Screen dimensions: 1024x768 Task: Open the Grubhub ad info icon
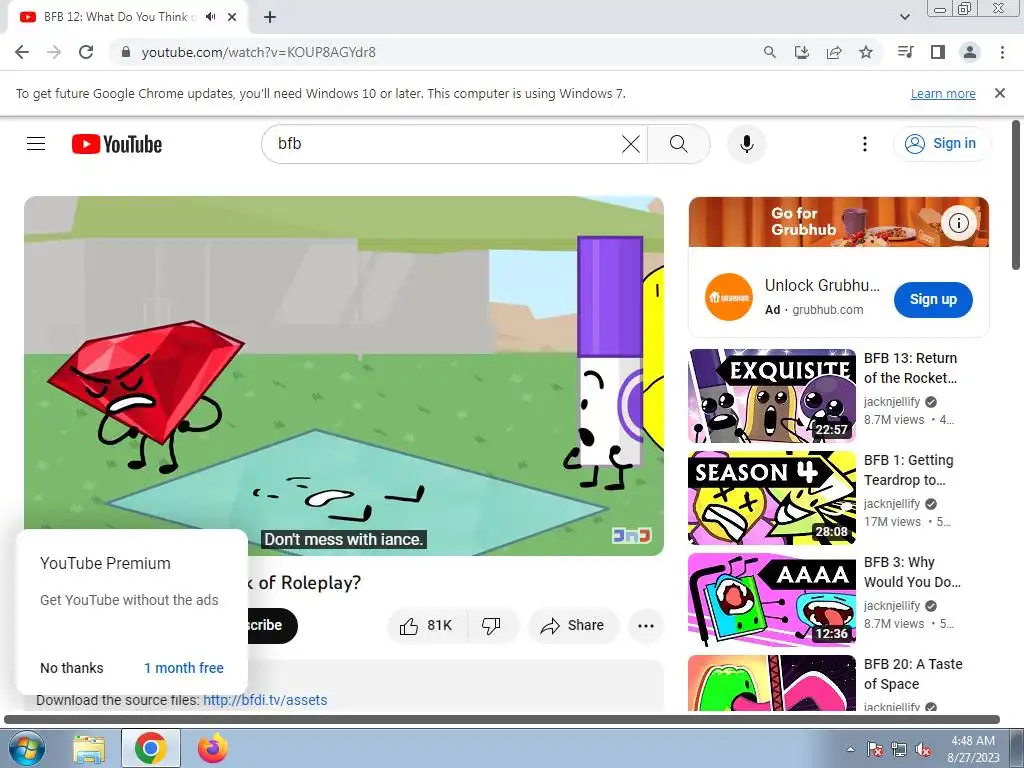pos(958,223)
